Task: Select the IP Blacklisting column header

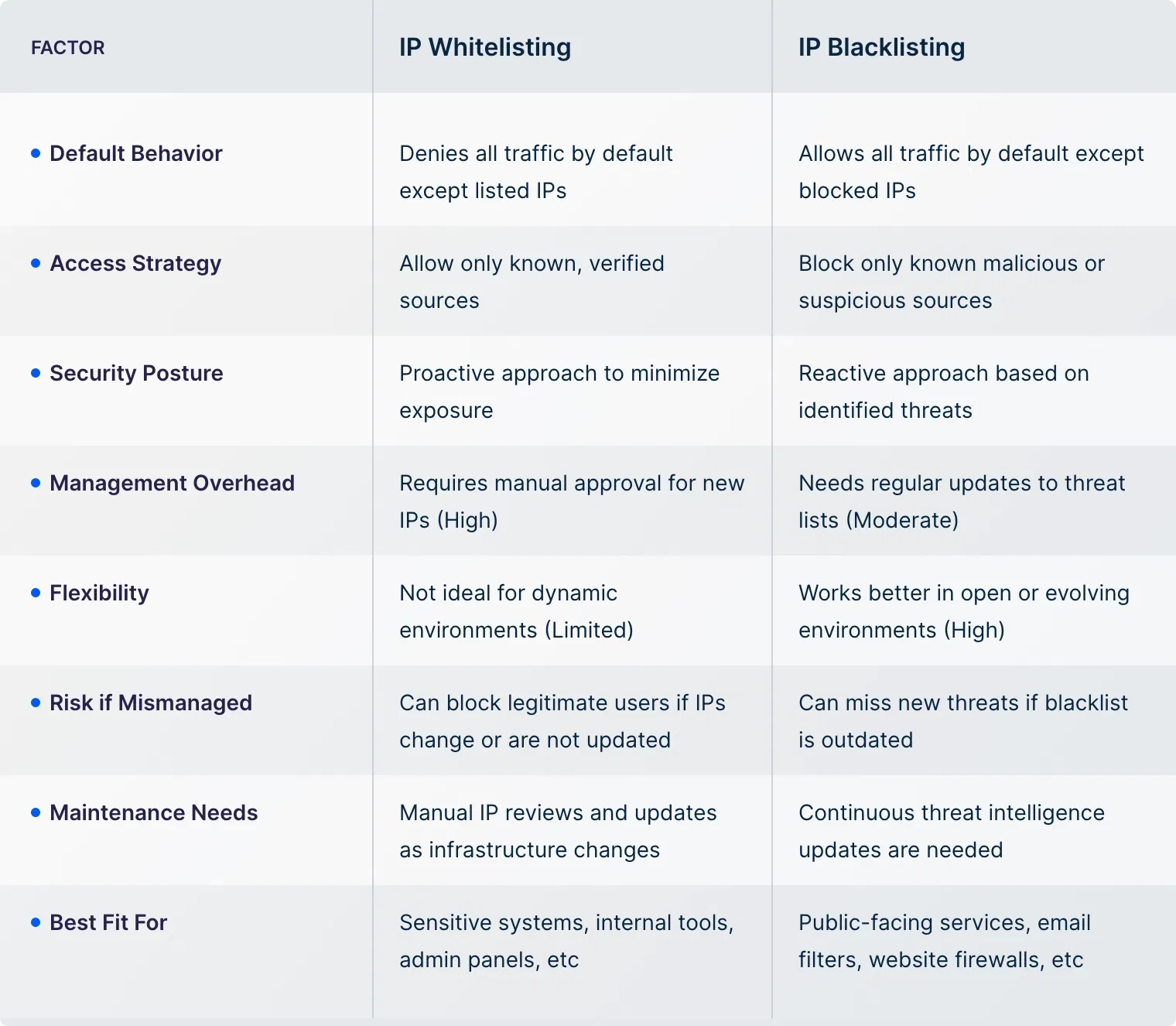Action: click(882, 47)
